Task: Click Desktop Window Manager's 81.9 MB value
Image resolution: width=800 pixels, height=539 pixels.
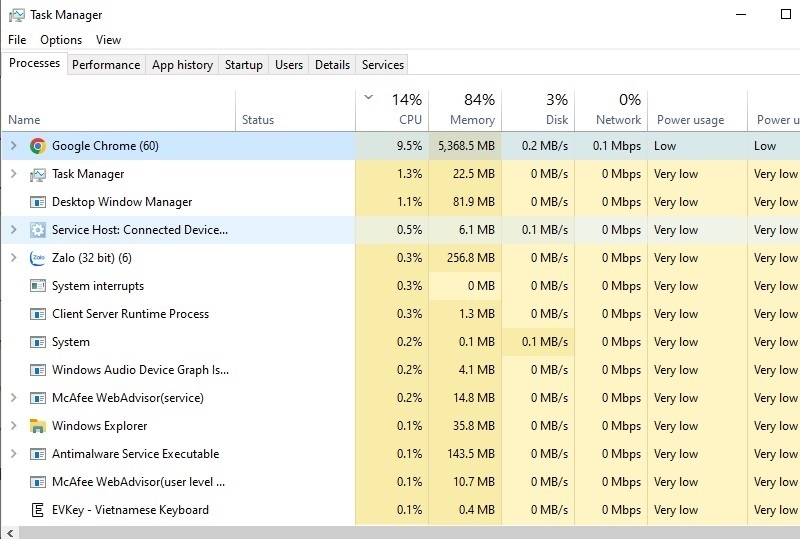Action: click(x=473, y=202)
